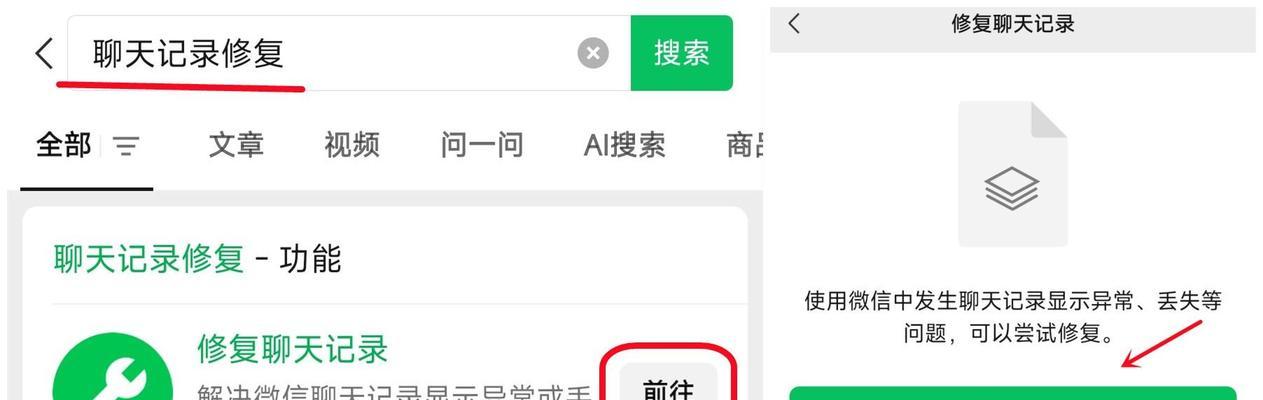Select the 全部 tab

pyautogui.click(x=63, y=146)
